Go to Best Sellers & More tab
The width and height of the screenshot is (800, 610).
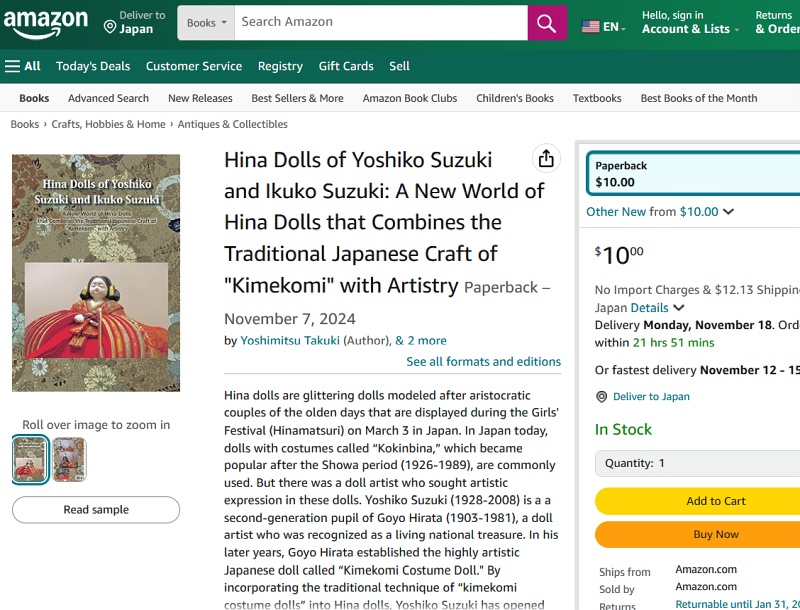pos(297,98)
